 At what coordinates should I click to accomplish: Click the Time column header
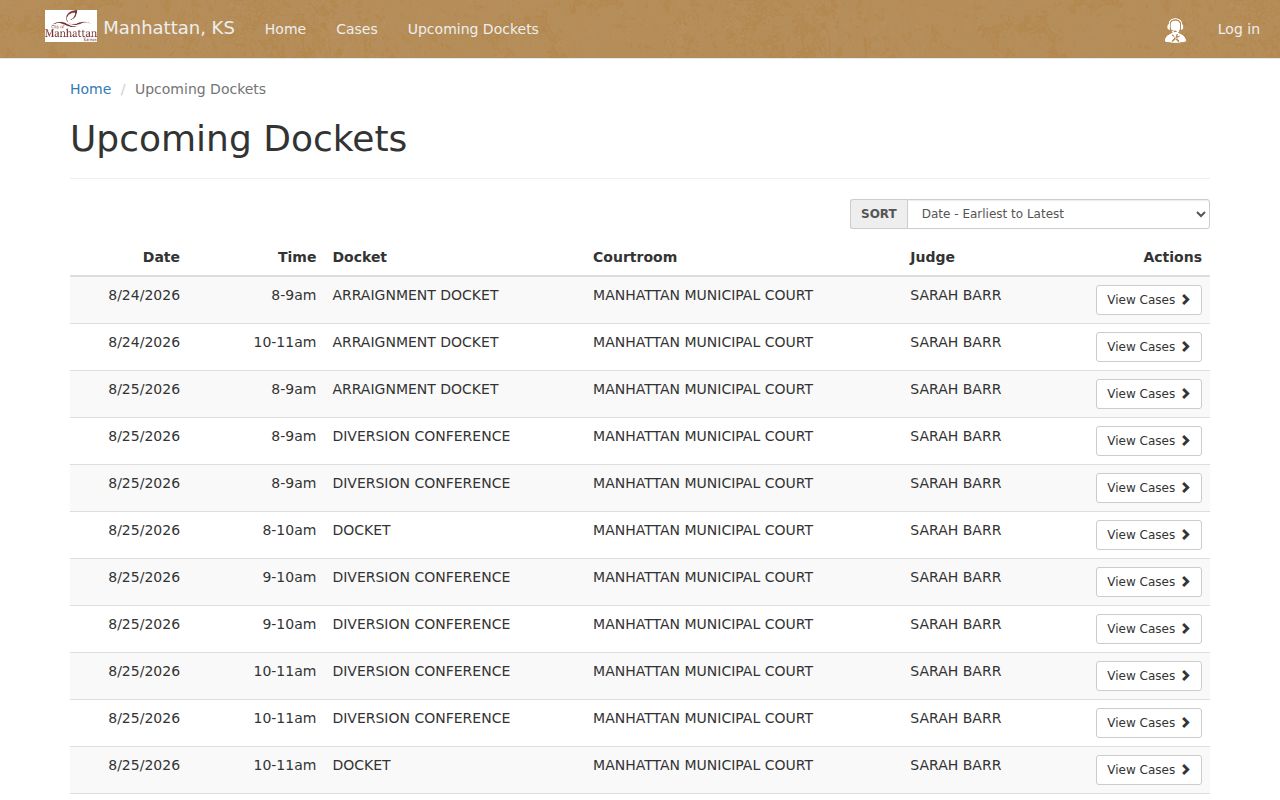297,257
